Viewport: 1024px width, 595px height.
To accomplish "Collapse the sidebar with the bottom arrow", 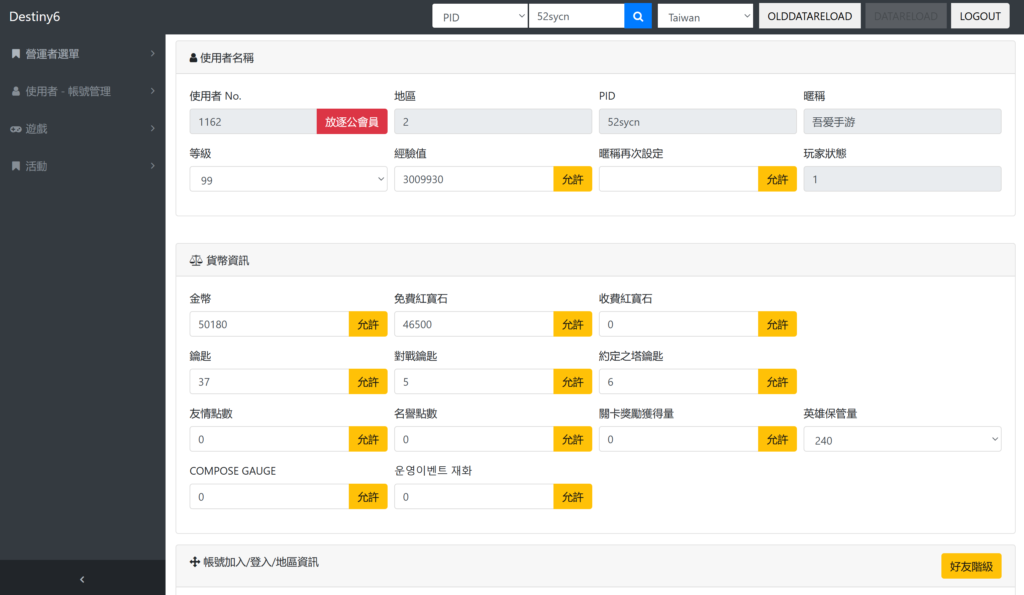I will (82, 579).
